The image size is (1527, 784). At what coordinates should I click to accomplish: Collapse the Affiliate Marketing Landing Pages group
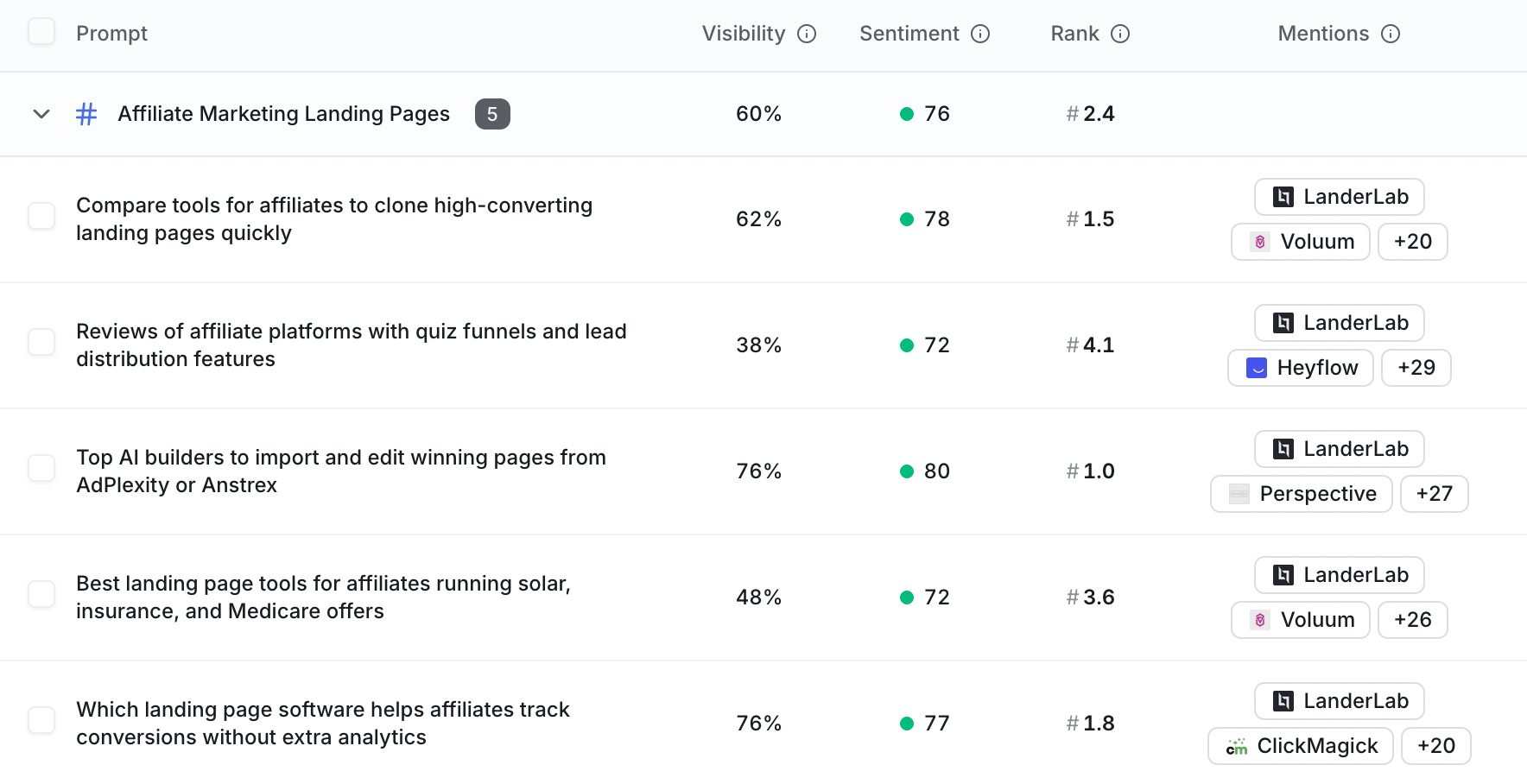point(41,114)
